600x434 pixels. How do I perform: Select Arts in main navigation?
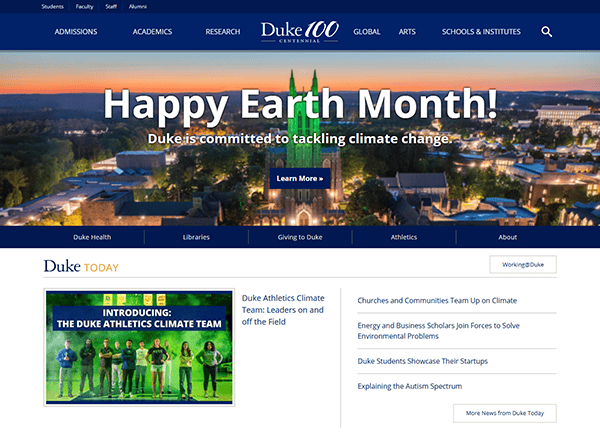click(x=407, y=32)
